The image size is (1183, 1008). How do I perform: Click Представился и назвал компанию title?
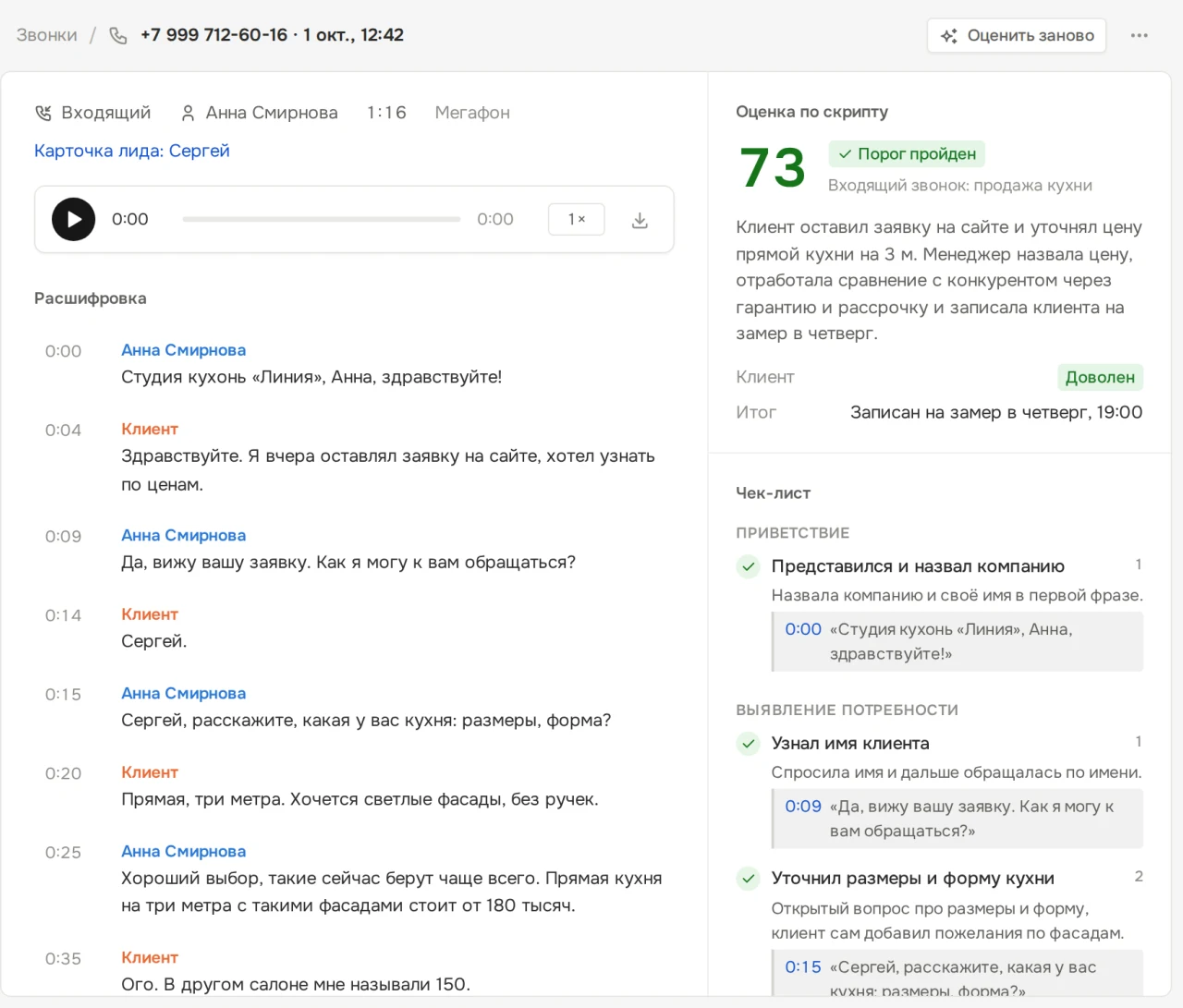918,566
